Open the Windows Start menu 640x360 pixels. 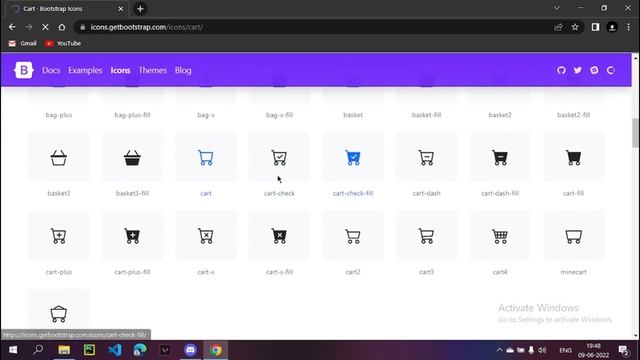[13, 350]
